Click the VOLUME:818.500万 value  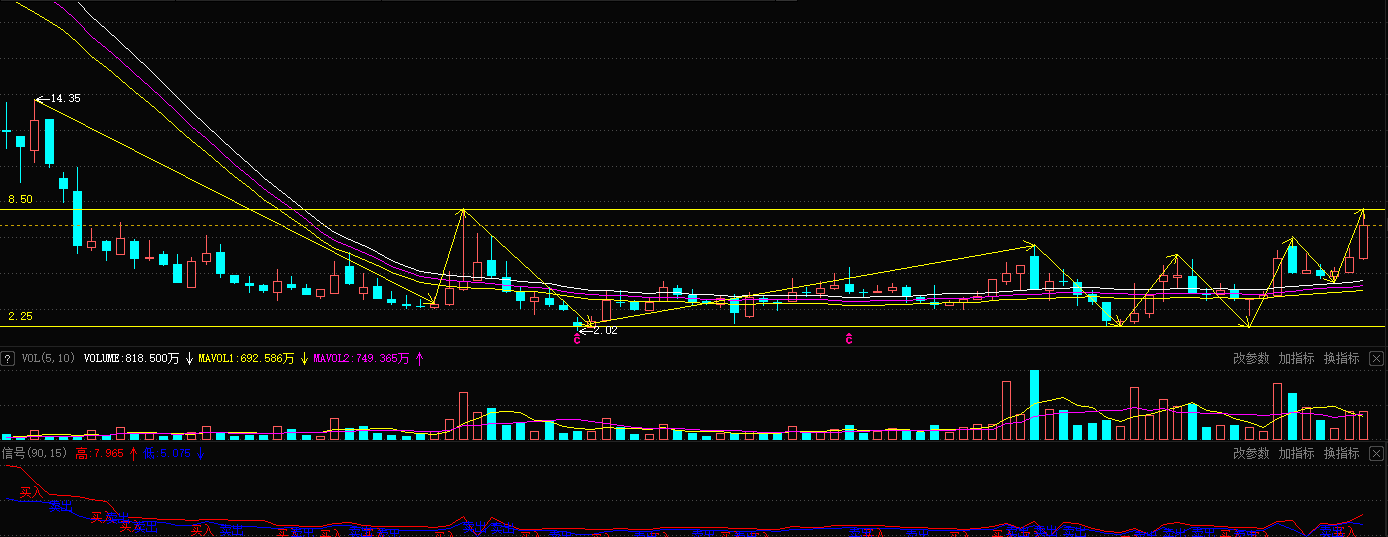[131, 358]
